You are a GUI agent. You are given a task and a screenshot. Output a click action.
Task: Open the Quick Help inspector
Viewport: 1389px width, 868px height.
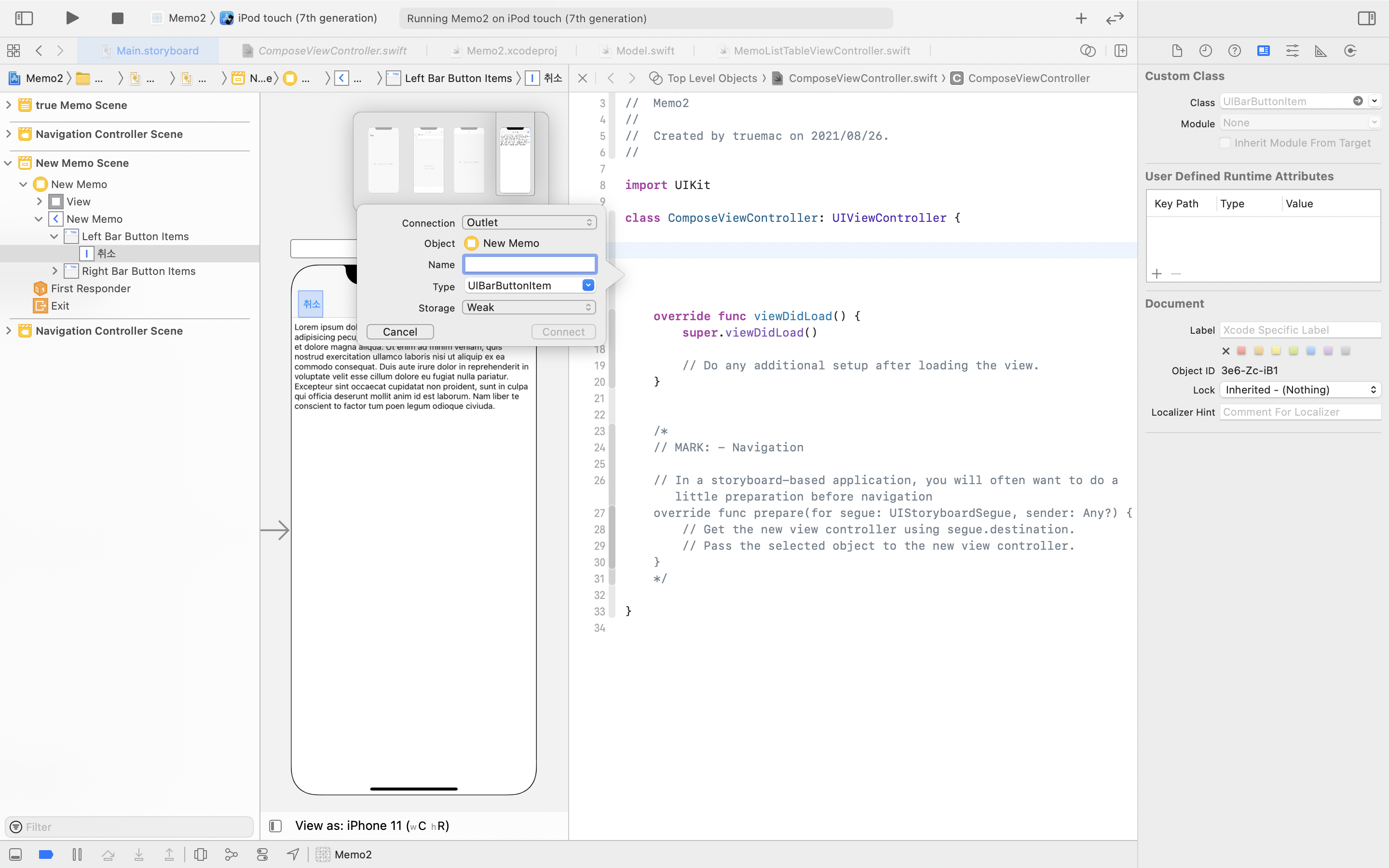click(x=1234, y=51)
